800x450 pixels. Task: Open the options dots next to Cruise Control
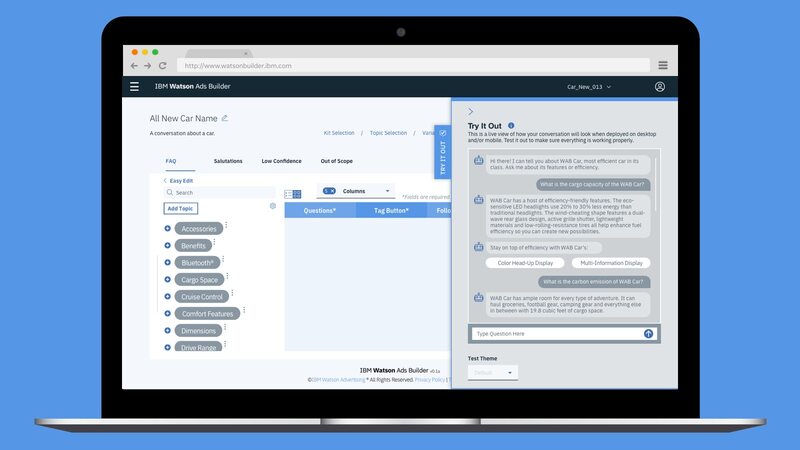[232, 293]
